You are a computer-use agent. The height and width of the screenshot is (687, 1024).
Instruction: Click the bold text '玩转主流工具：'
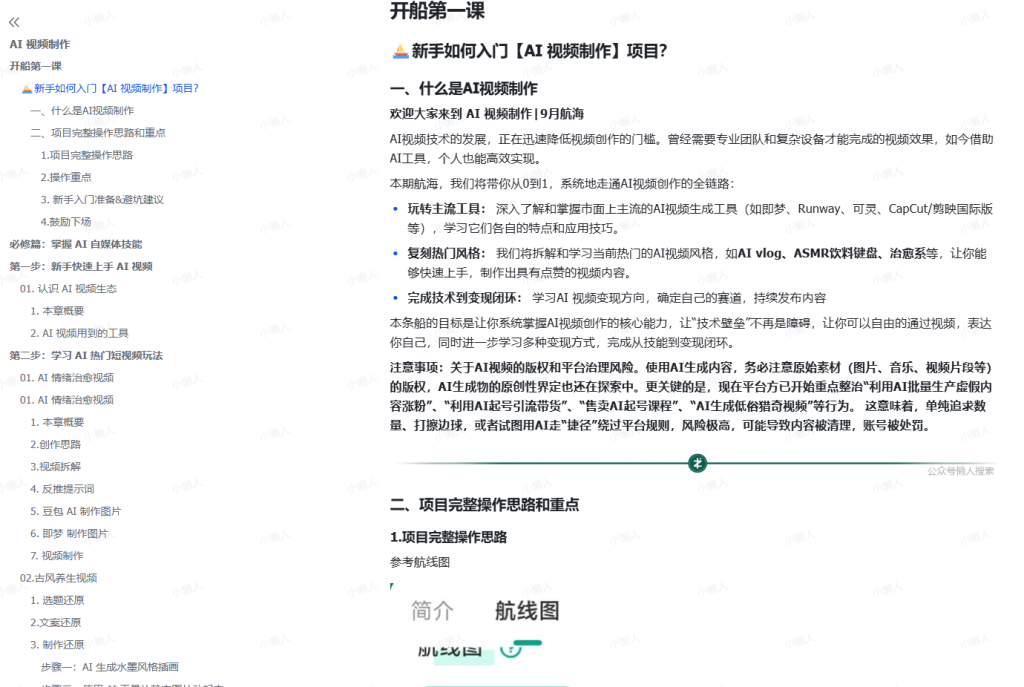coord(447,209)
